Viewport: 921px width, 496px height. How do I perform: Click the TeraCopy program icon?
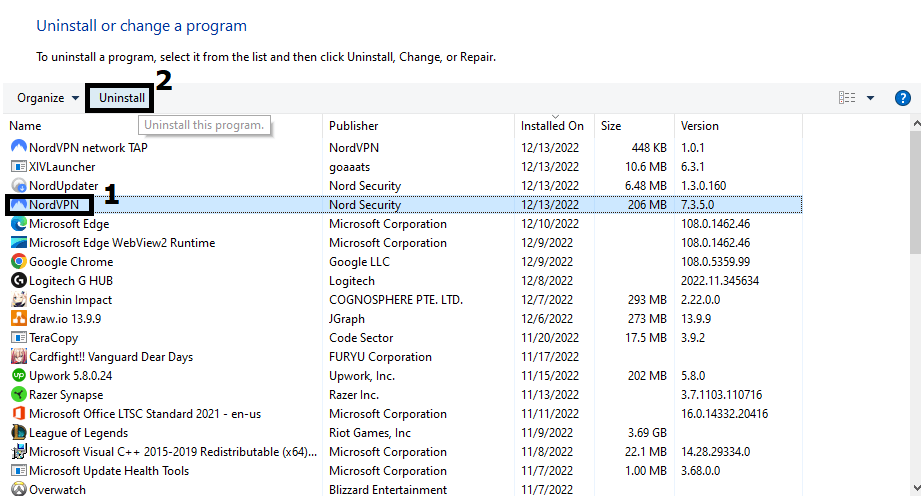click(19, 337)
